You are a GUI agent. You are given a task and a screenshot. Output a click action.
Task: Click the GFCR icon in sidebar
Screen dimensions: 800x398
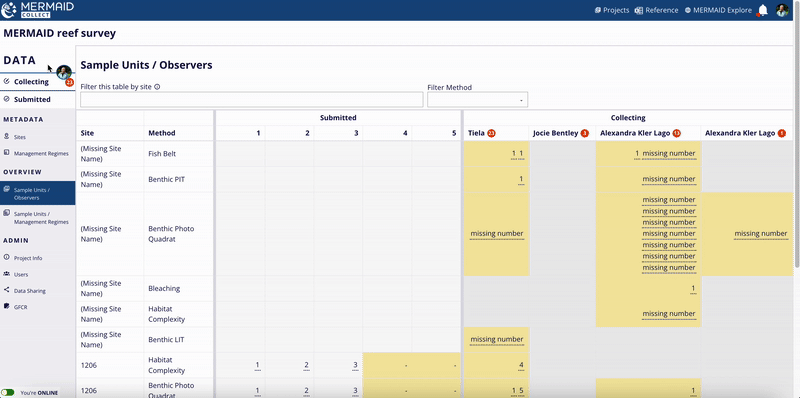pos(7,306)
